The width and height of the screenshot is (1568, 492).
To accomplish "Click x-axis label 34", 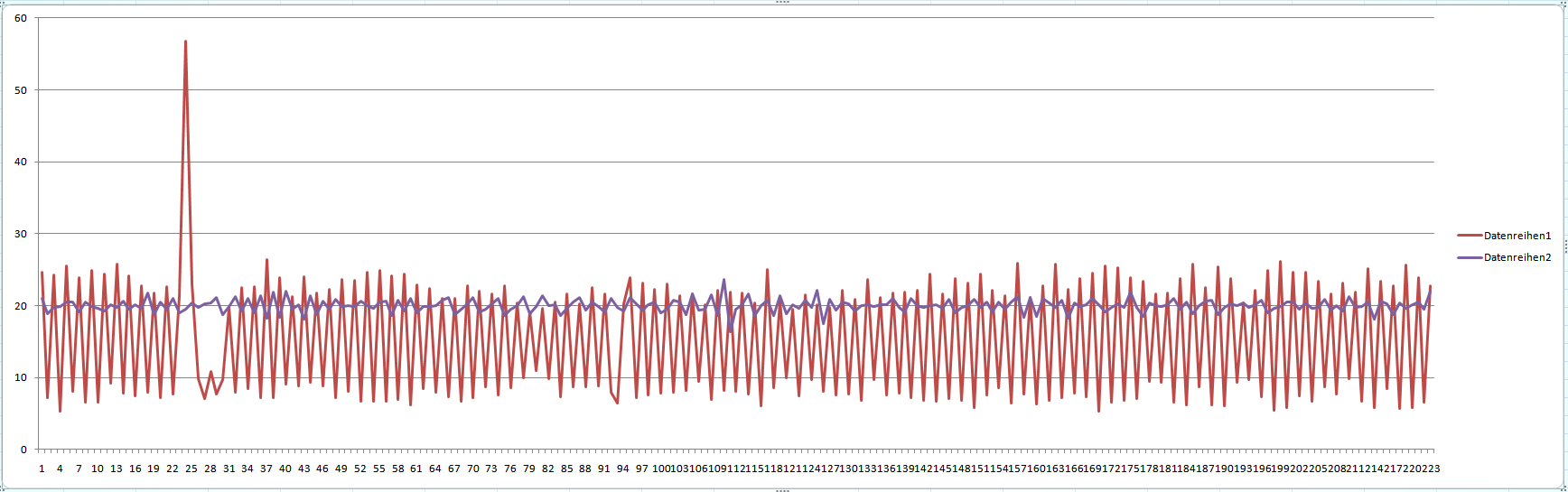I will (x=247, y=469).
